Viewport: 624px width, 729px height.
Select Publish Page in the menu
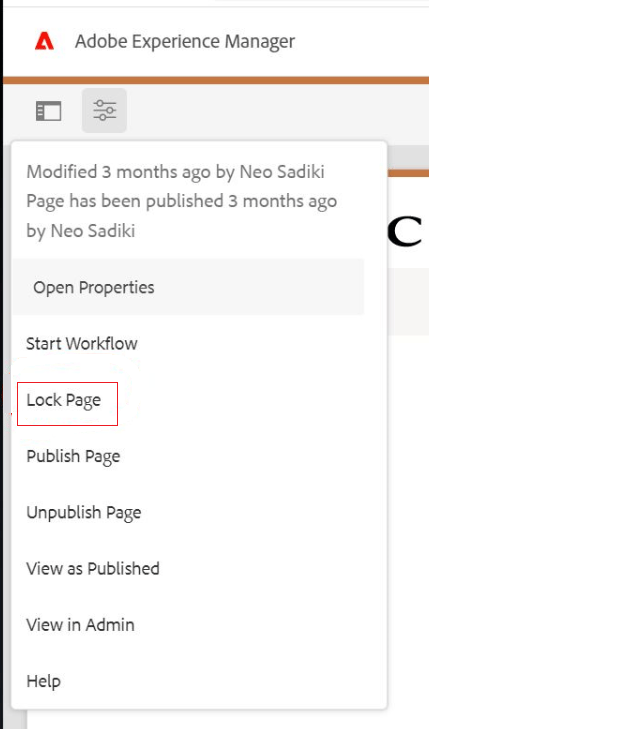[x=73, y=457]
